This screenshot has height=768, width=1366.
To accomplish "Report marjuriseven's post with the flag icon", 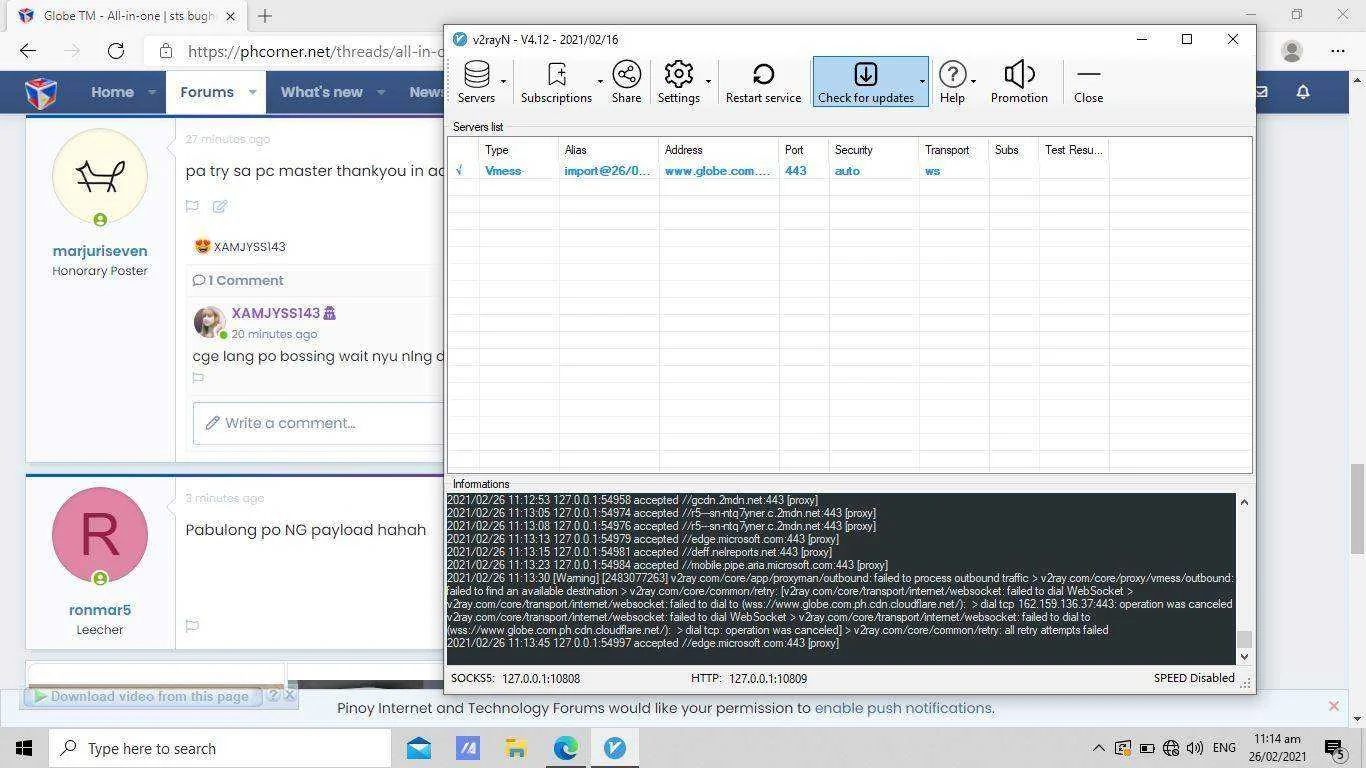I will 192,206.
